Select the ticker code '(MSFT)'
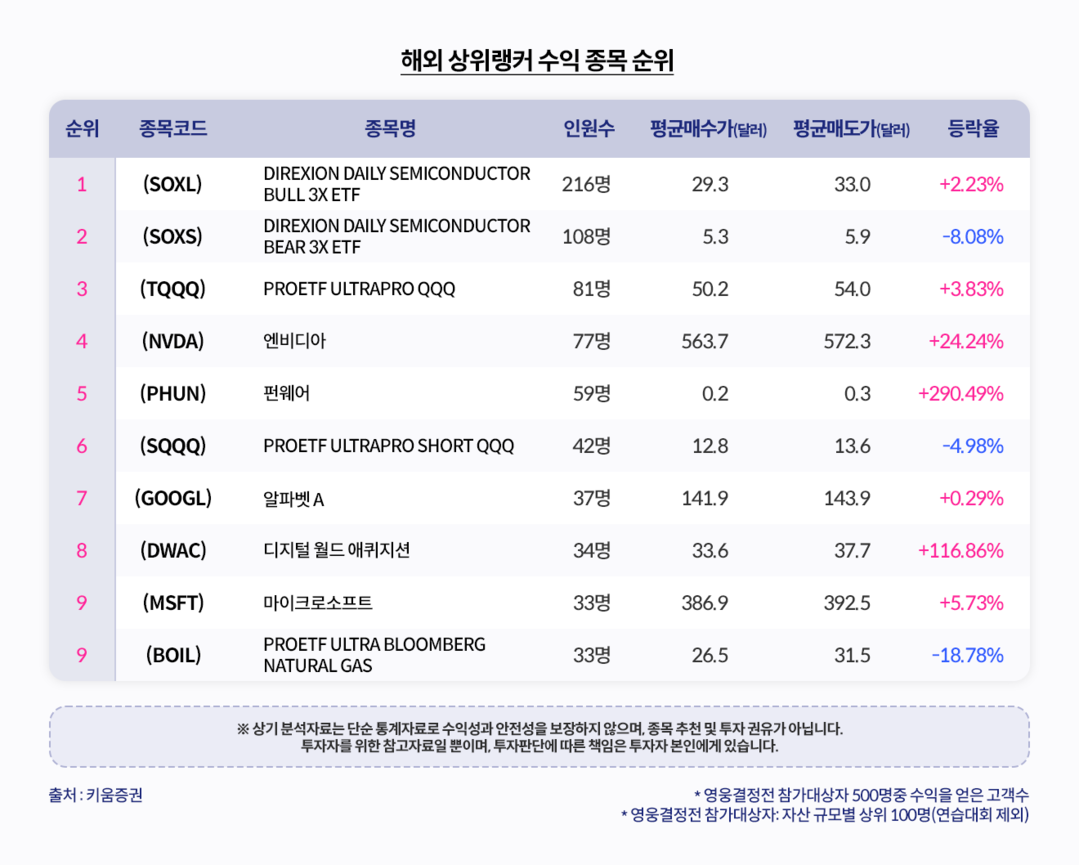Screen dimensions: 1079x865 tap(173, 602)
